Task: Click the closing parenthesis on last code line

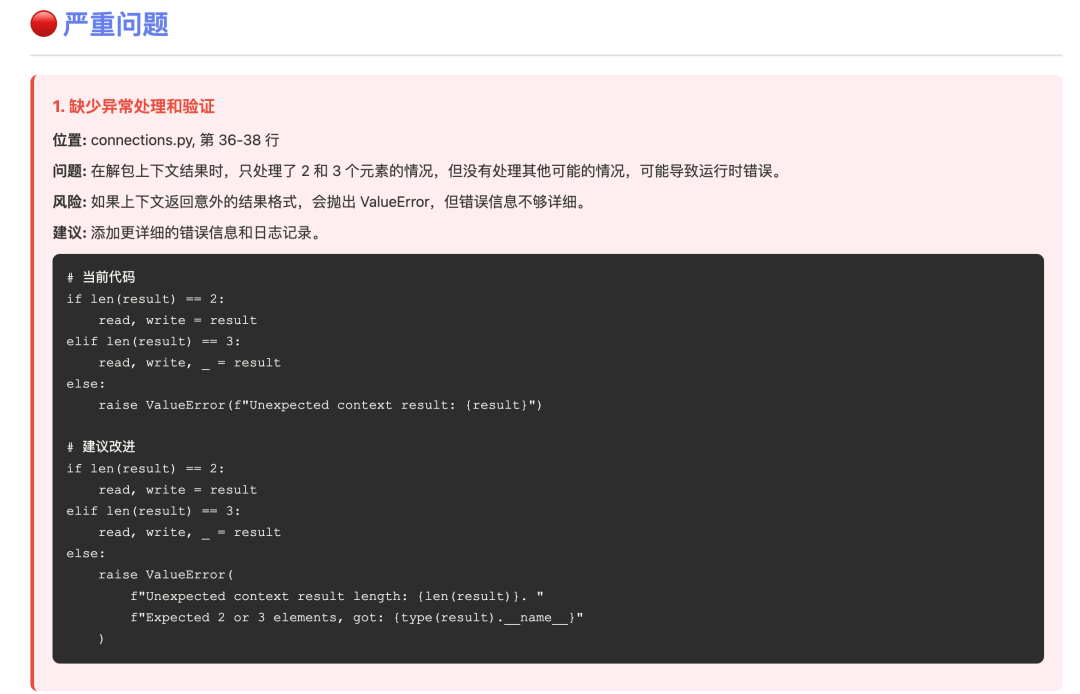Action: 101,638
